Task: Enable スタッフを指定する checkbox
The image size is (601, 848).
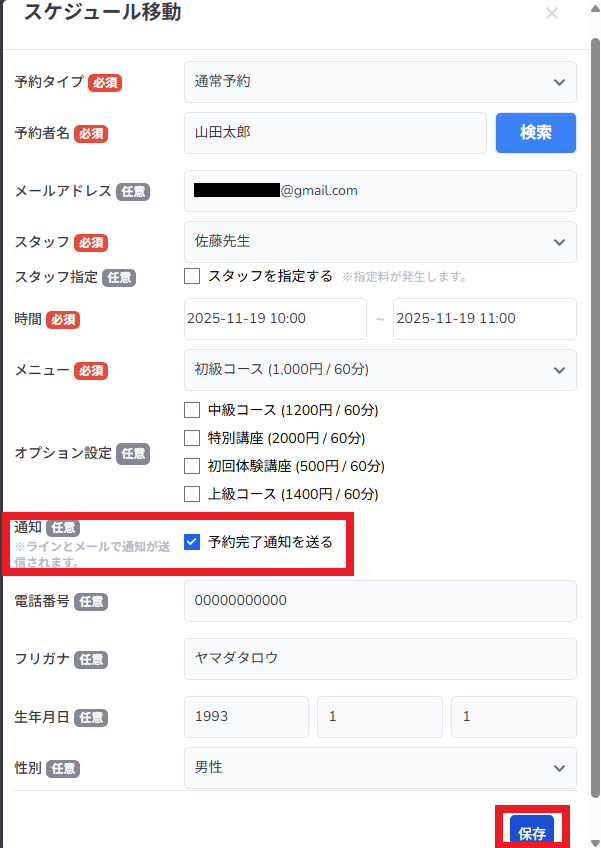Action: [193, 276]
